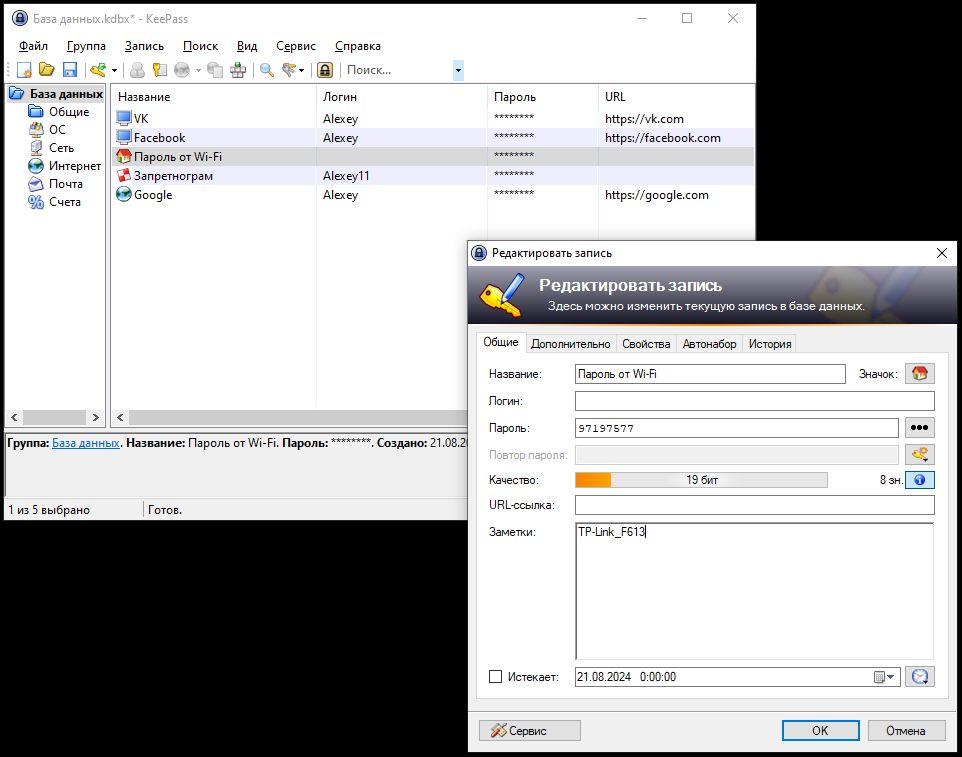
Task: Click the Alexey11 login cell
Action: pos(346,175)
